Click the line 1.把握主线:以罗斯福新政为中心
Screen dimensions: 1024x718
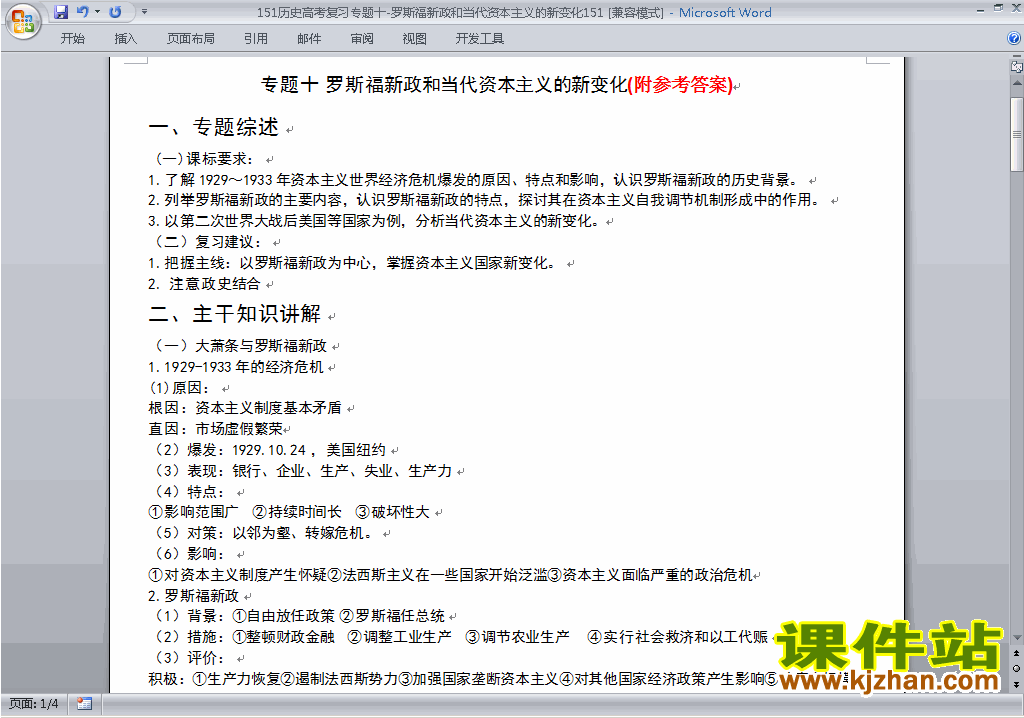(353, 263)
